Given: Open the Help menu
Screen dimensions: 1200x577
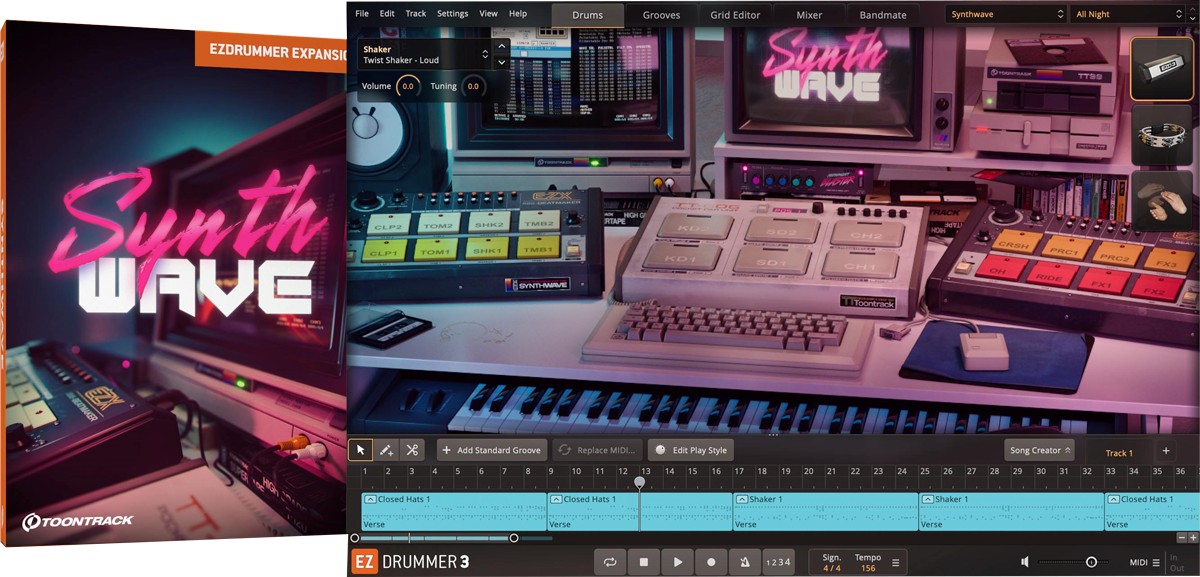Looking at the screenshot, I should coord(518,14).
